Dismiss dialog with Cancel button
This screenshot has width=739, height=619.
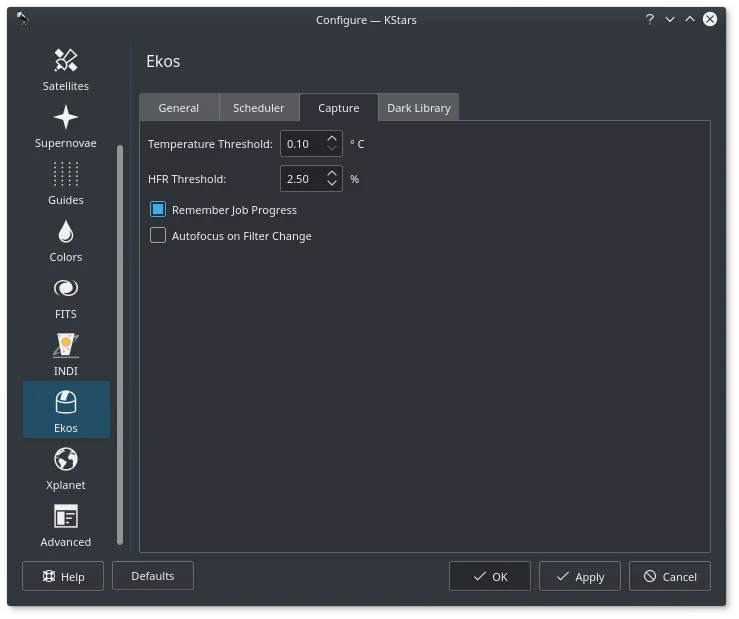pos(670,576)
